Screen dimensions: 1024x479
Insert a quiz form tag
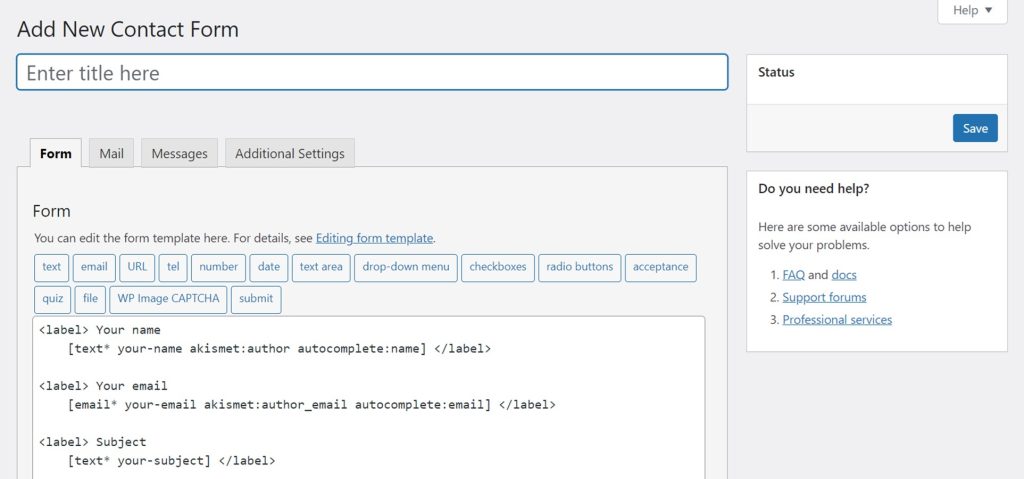tap(52, 299)
